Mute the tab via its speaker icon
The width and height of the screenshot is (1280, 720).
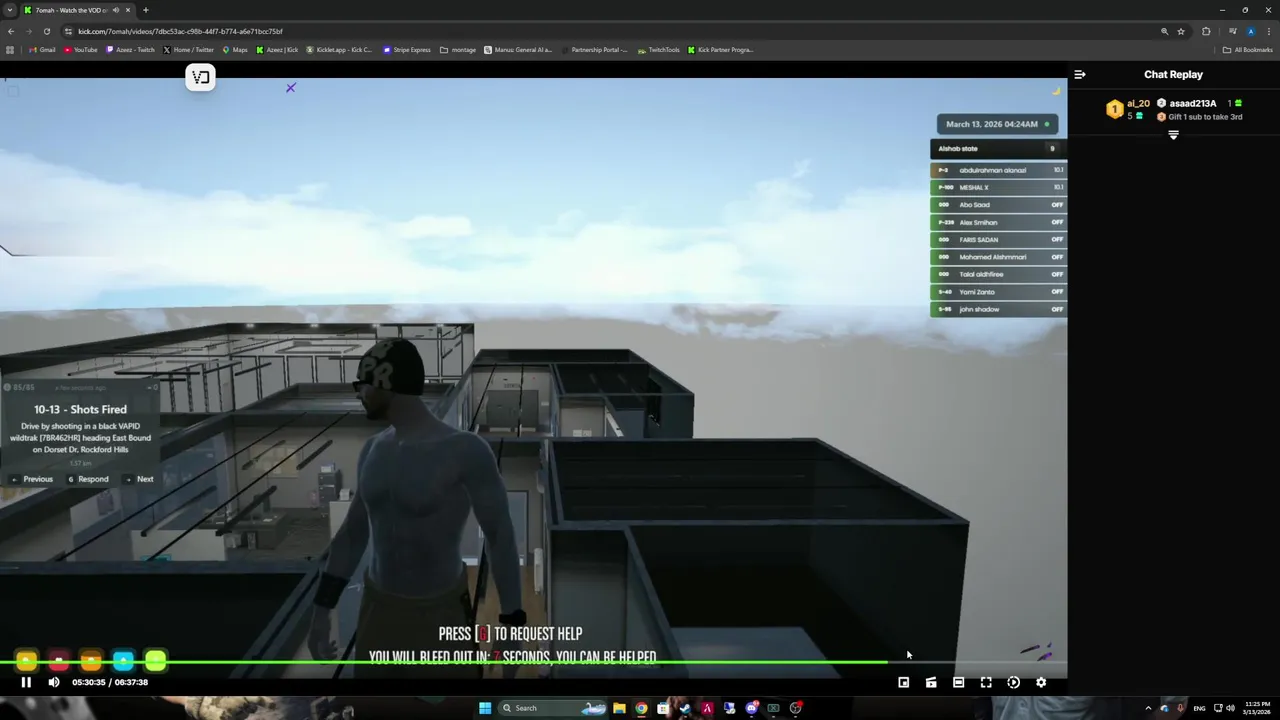pos(116,10)
